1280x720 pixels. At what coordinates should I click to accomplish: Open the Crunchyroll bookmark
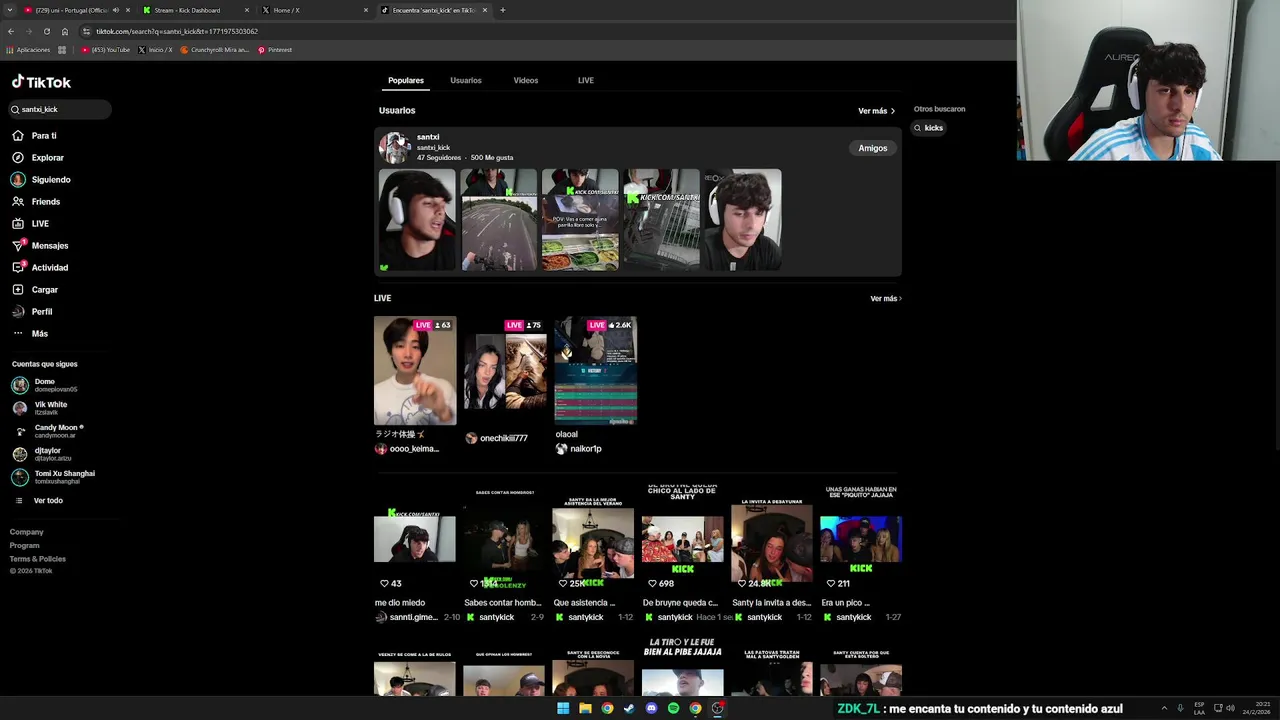[x=215, y=50]
